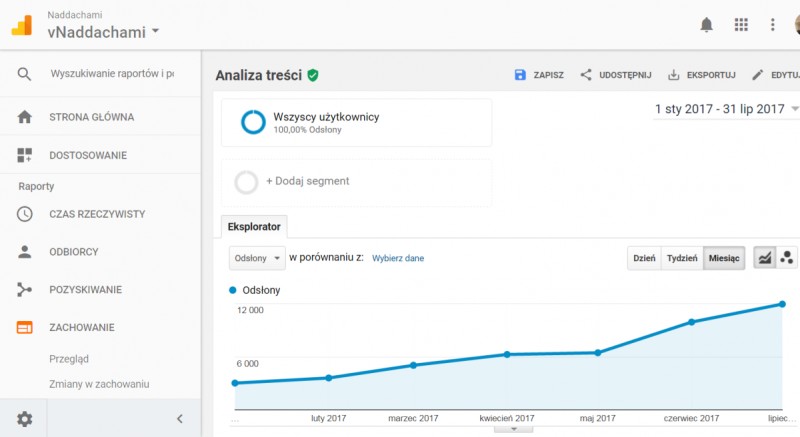Expand the panel below the chart
Image resolution: width=800 pixels, height=437 pixels.
(513, 429)
